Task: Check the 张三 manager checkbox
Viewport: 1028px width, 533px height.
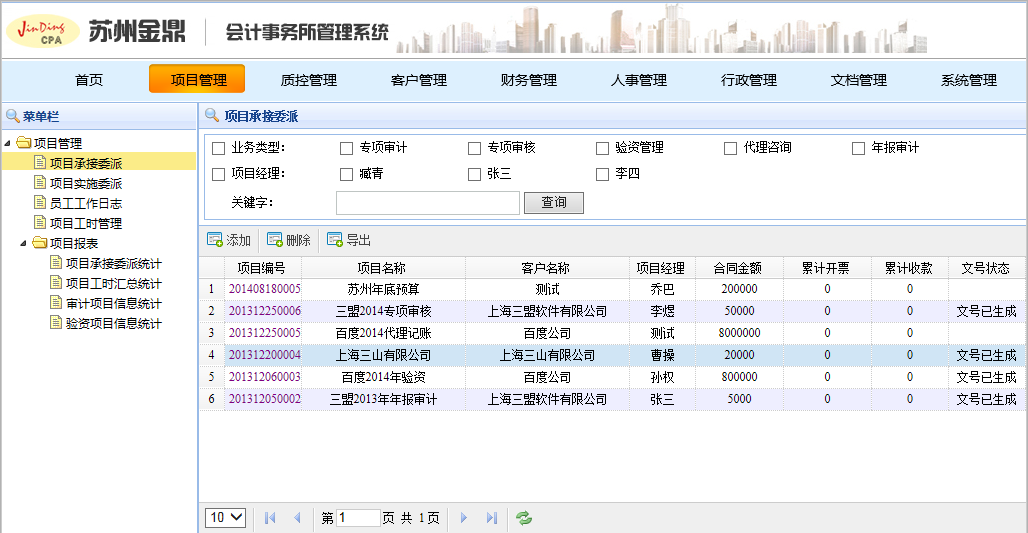Action: (x=475, y=174)
